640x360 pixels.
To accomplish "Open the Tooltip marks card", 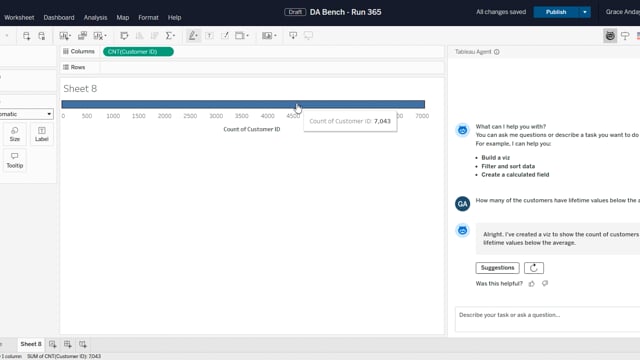I will coord(15,160).
